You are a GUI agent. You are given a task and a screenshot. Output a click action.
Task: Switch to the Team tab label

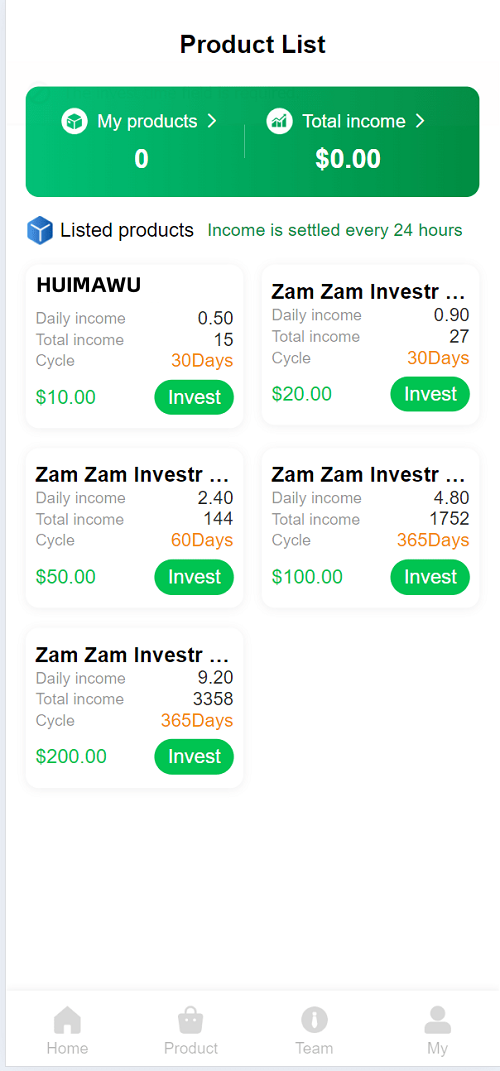tap(314, 1048)
